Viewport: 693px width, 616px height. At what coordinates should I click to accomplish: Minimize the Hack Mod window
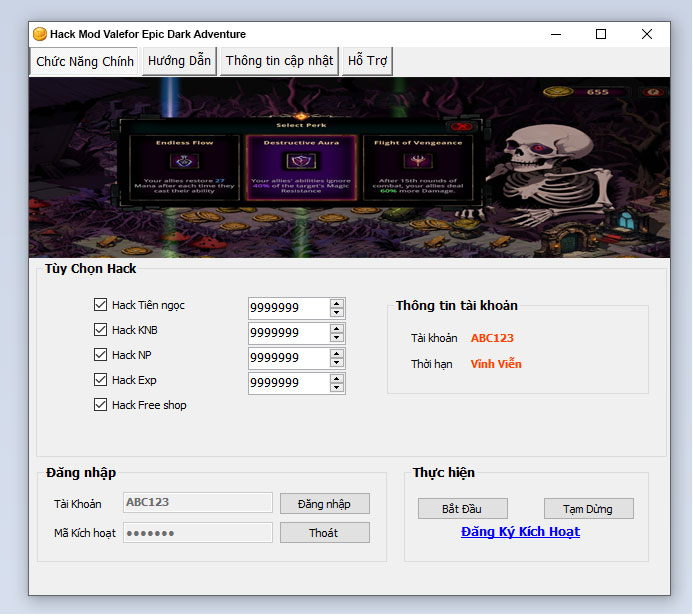tap(556, 34)
